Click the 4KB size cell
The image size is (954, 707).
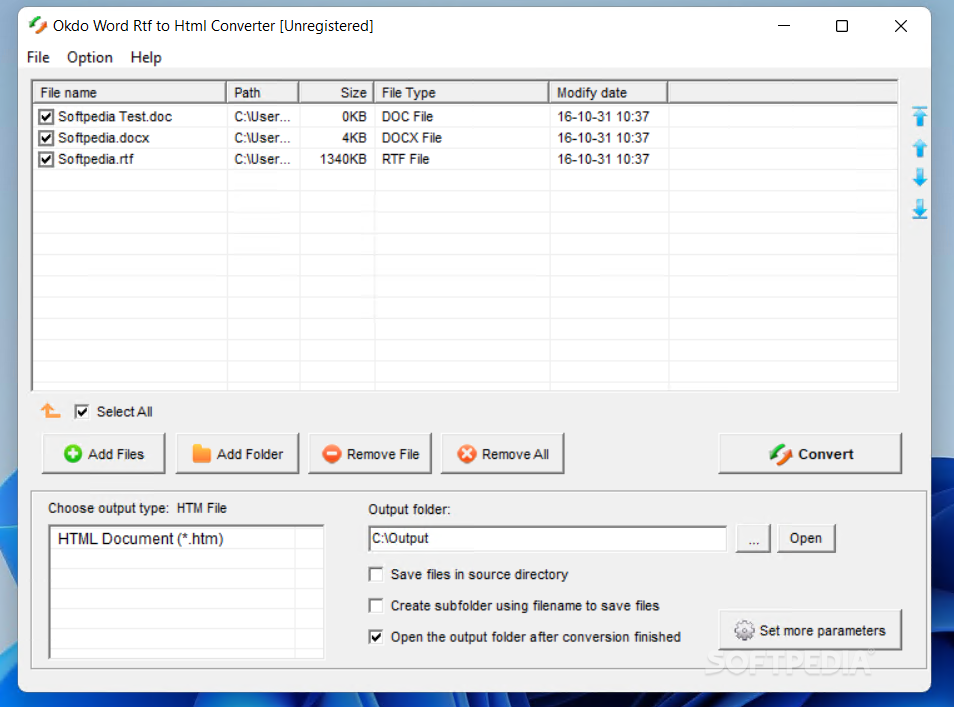tap(354, 138)
